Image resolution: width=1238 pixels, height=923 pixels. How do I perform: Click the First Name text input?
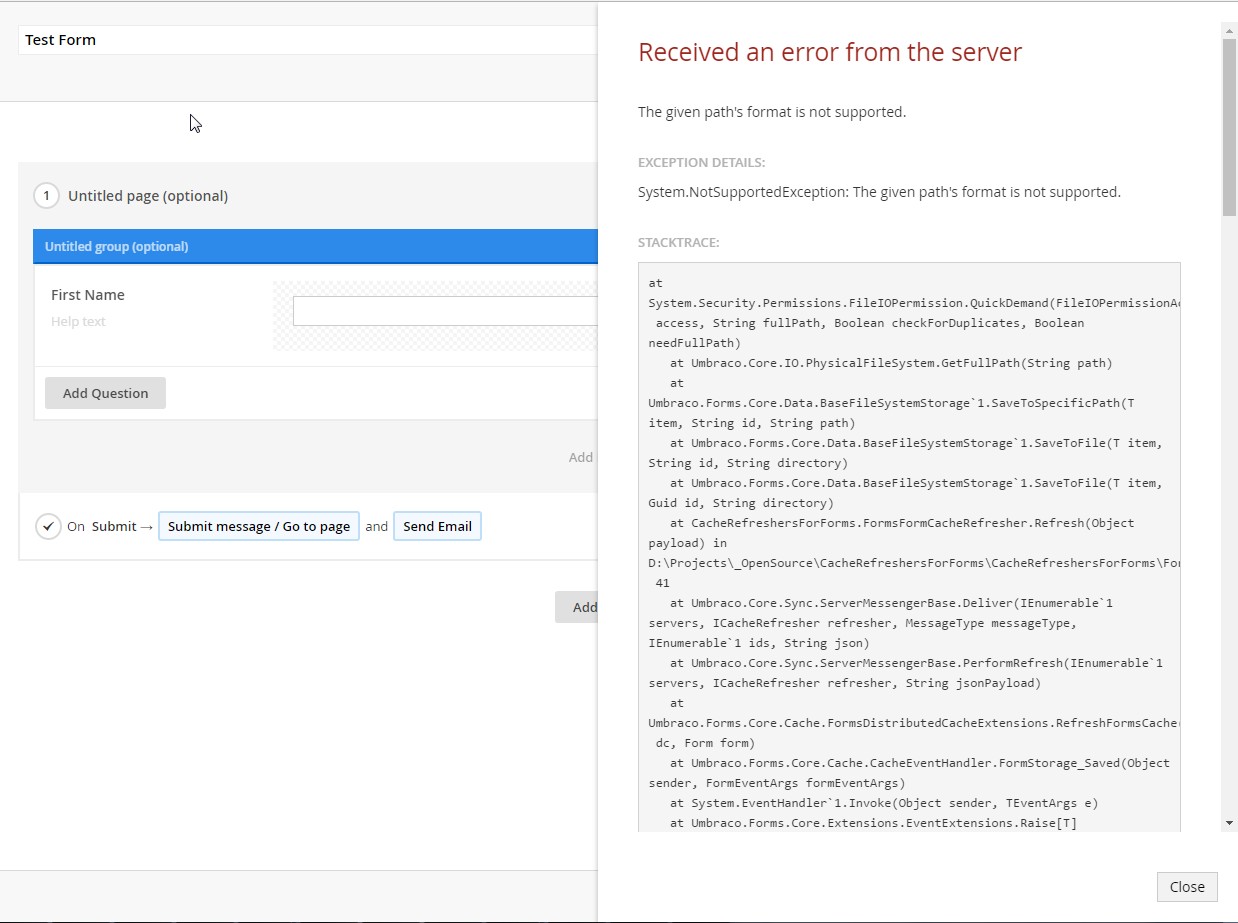tap(445, 311)
